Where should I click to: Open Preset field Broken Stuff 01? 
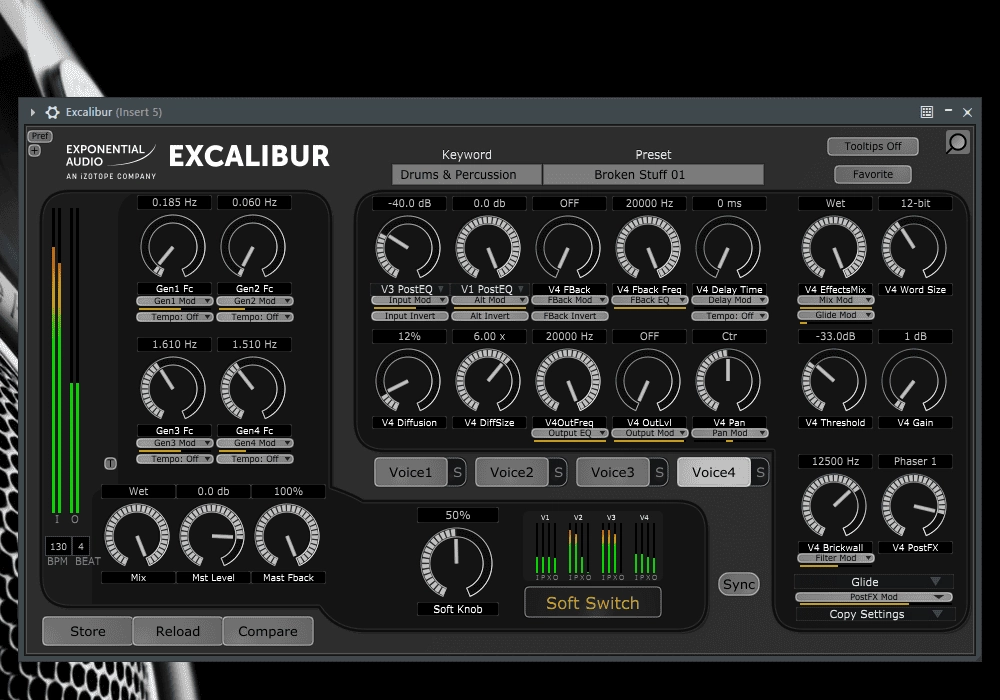click(x=653, y=175)
